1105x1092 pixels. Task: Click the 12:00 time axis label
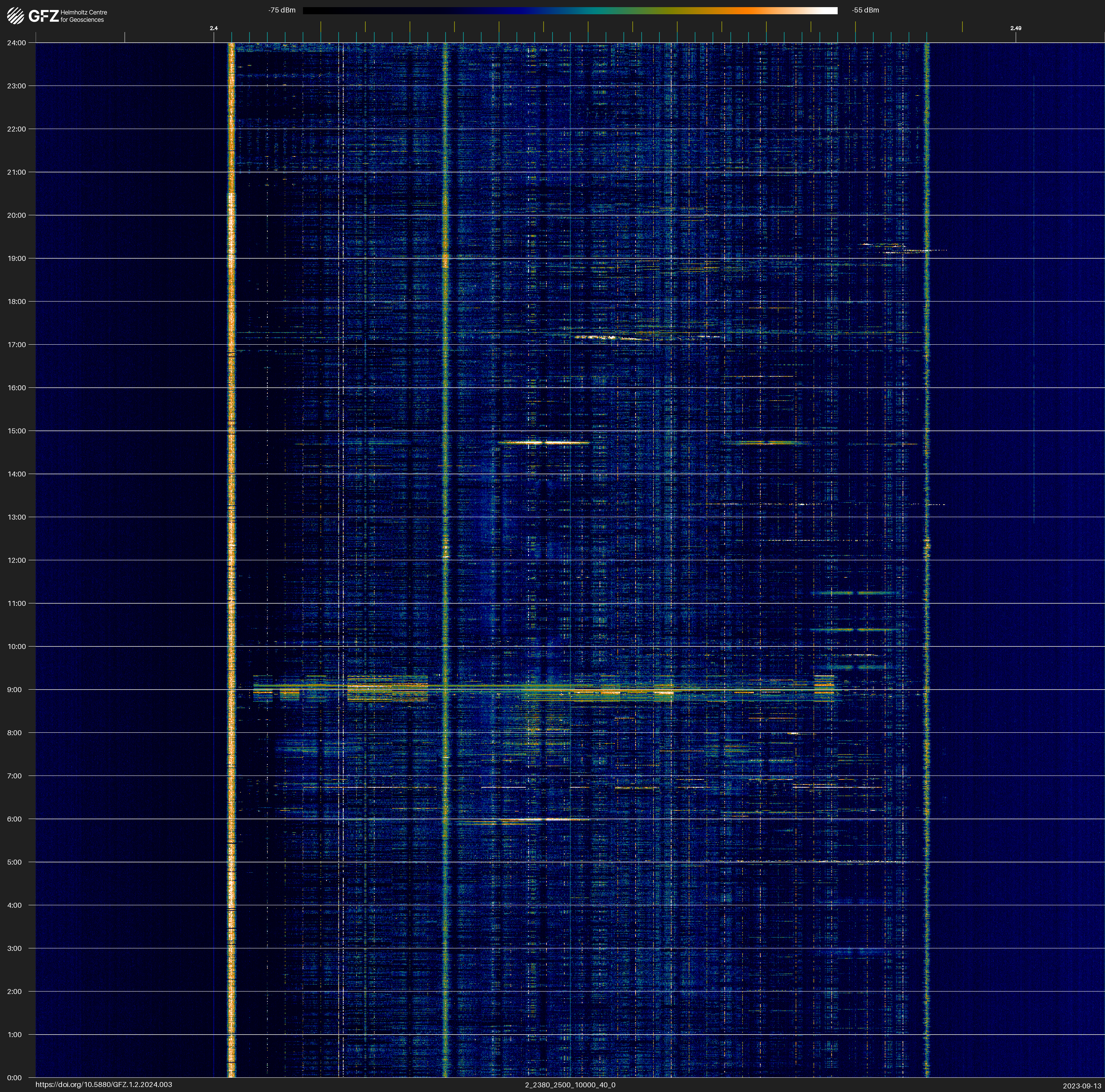tap(17, 560)
